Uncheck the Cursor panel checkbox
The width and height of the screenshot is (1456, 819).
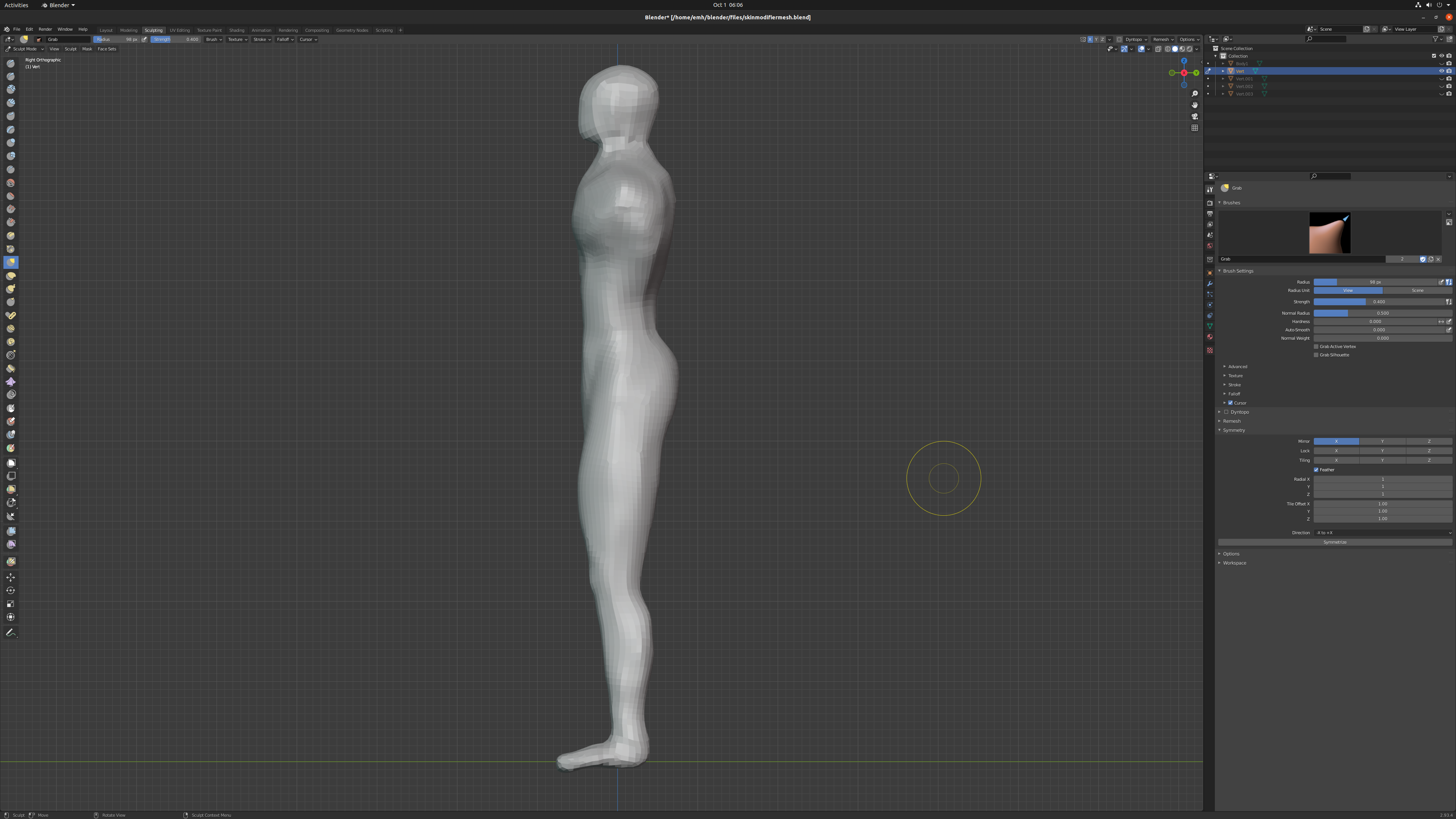(1230, 403)
